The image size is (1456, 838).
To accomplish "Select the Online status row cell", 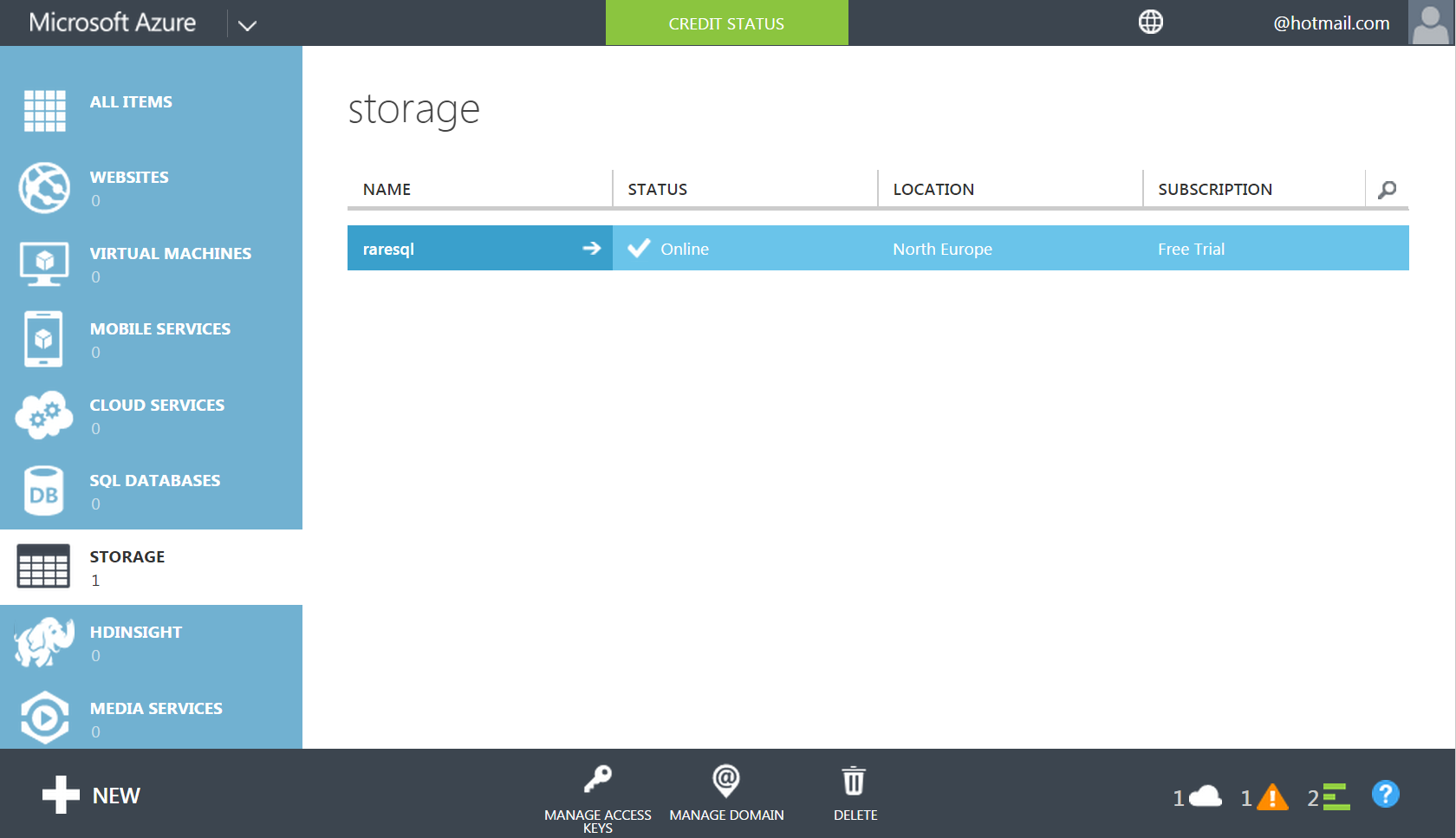I will tap(684, 250).
